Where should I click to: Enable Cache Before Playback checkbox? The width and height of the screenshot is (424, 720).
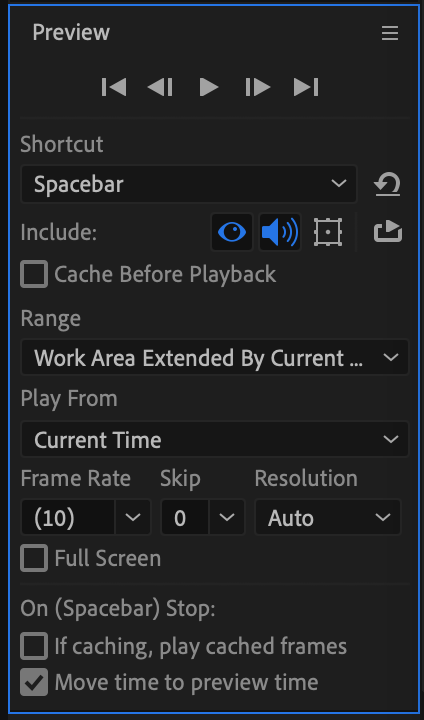[x=34, y=274]
